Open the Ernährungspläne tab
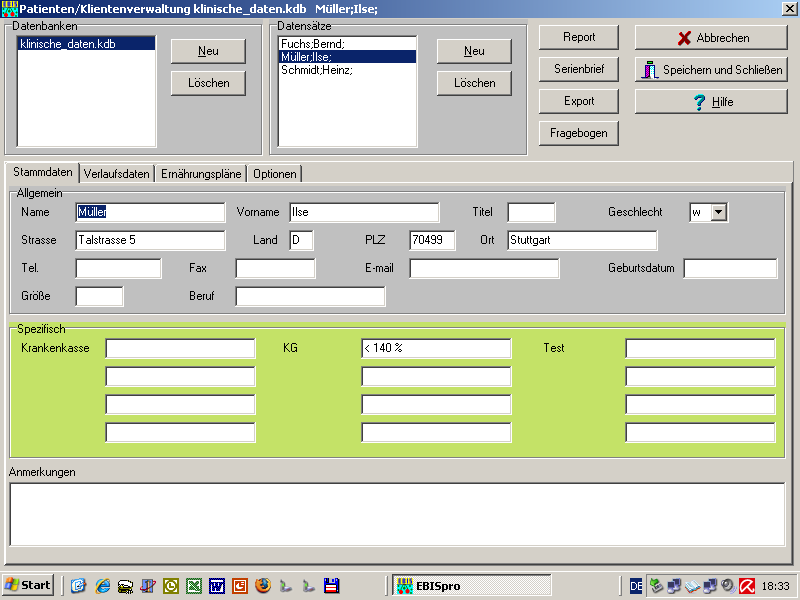This screenshot has height=600, width=800. 201,174
